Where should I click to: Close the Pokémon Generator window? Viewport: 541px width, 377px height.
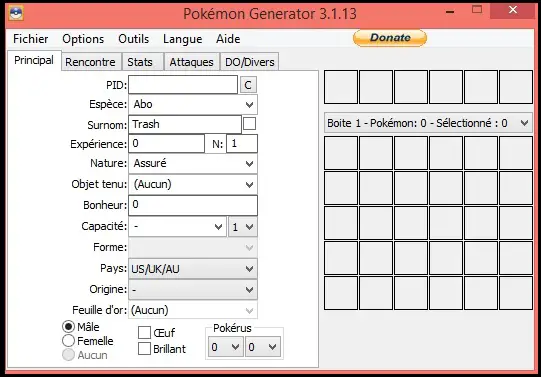tap(513, 10)
